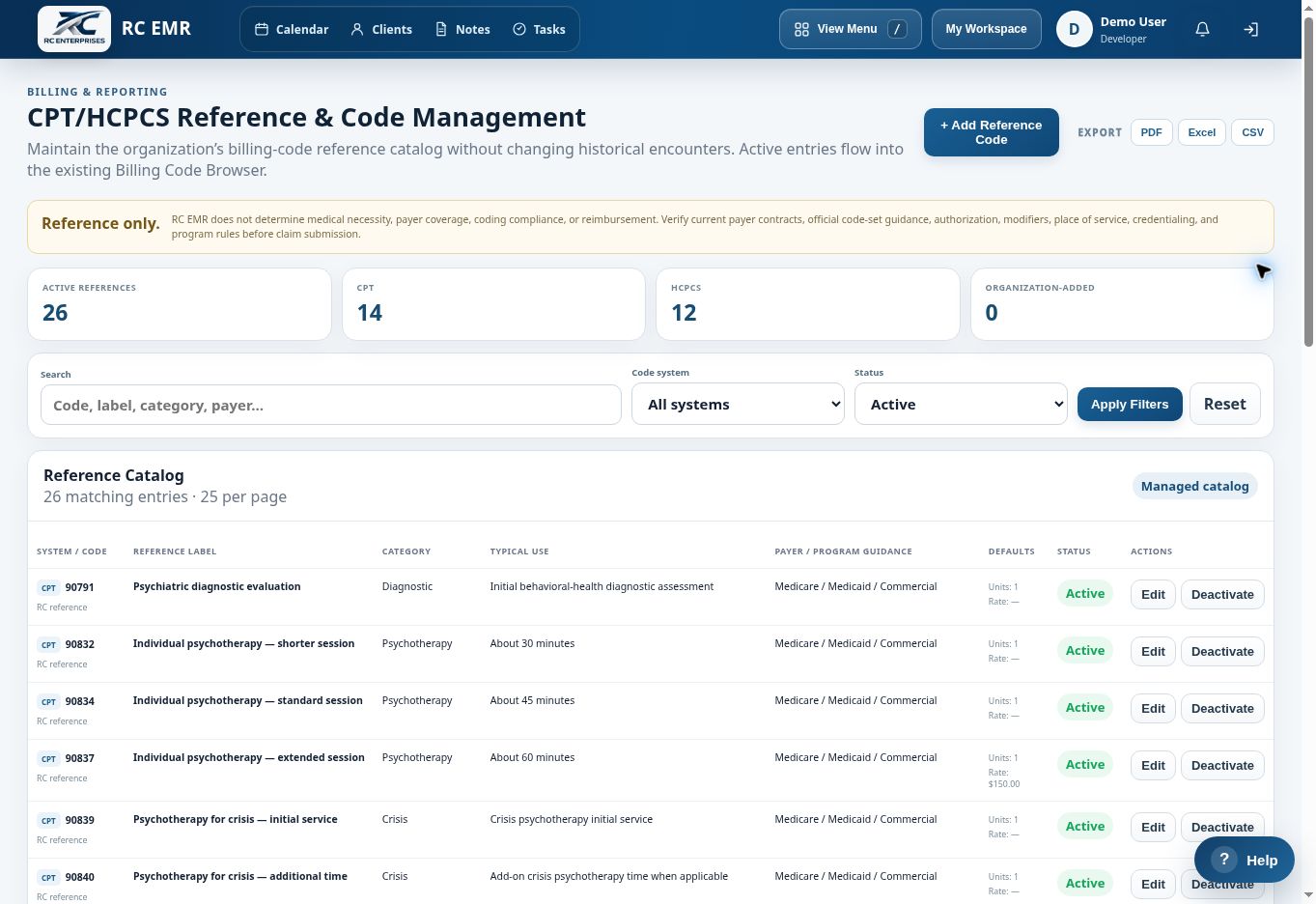1316x904 pixels.
Task: Click the HCPCS count card
Action: (808, 304)
